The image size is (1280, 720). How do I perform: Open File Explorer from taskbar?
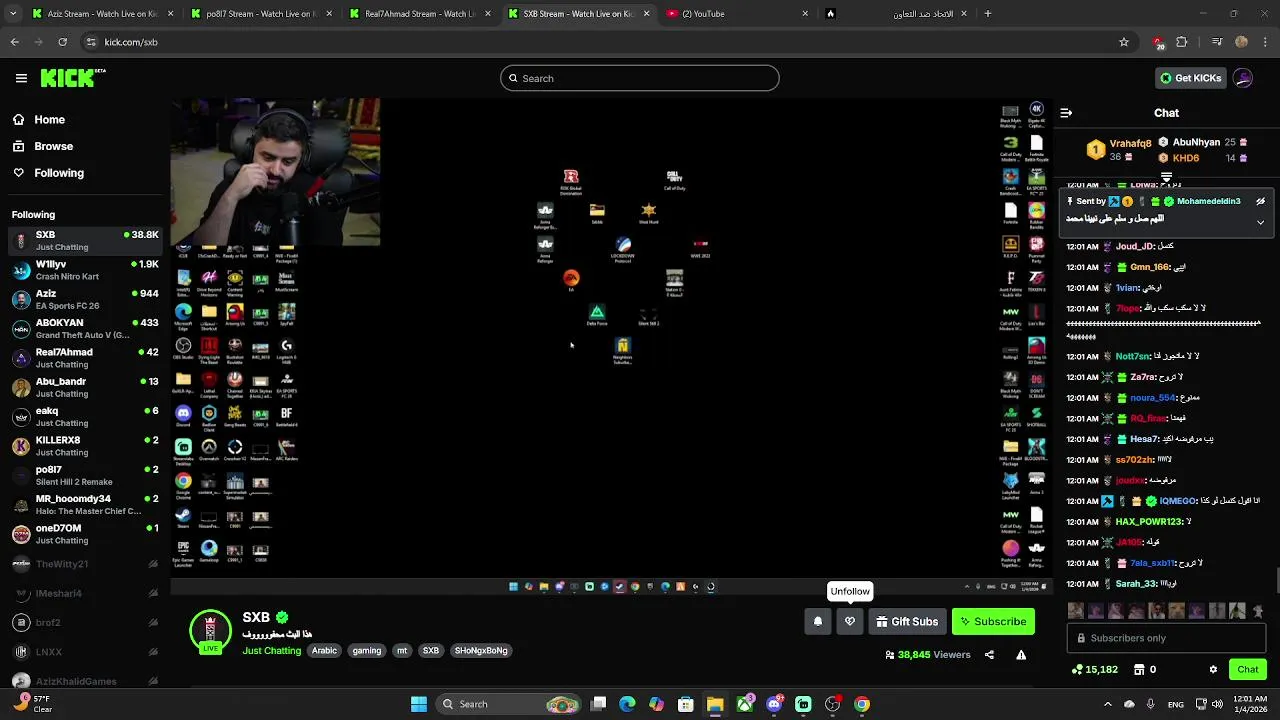pos(715,704)
